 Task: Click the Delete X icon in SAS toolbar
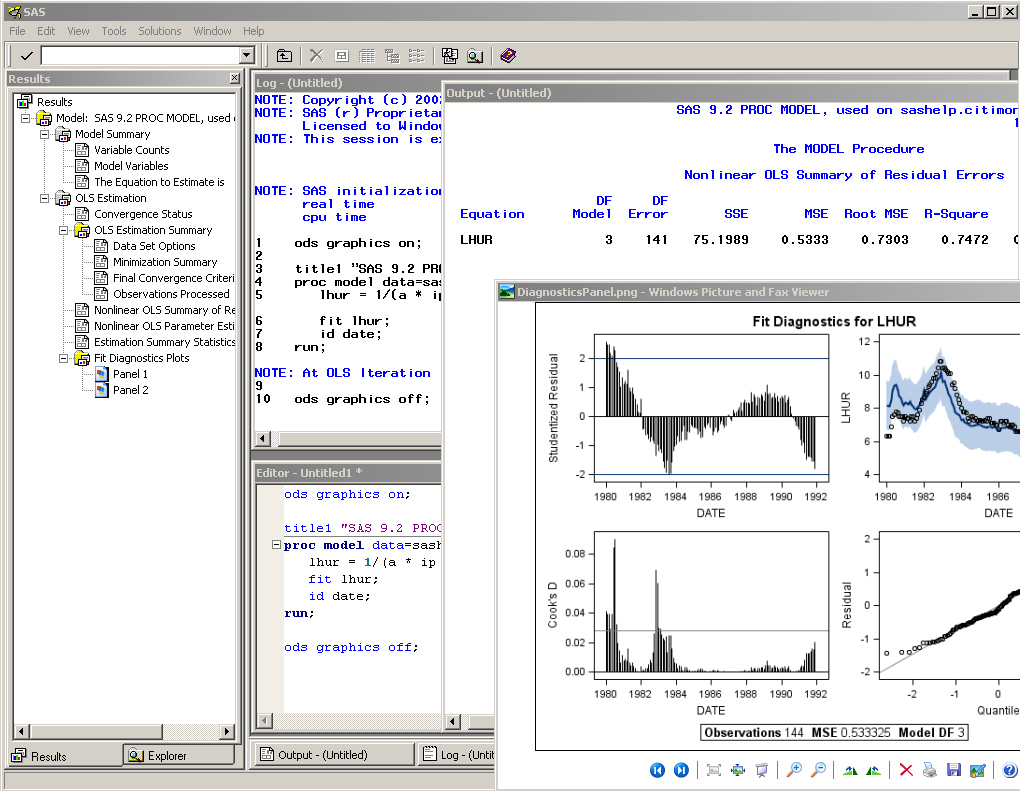tap(316, 56)
